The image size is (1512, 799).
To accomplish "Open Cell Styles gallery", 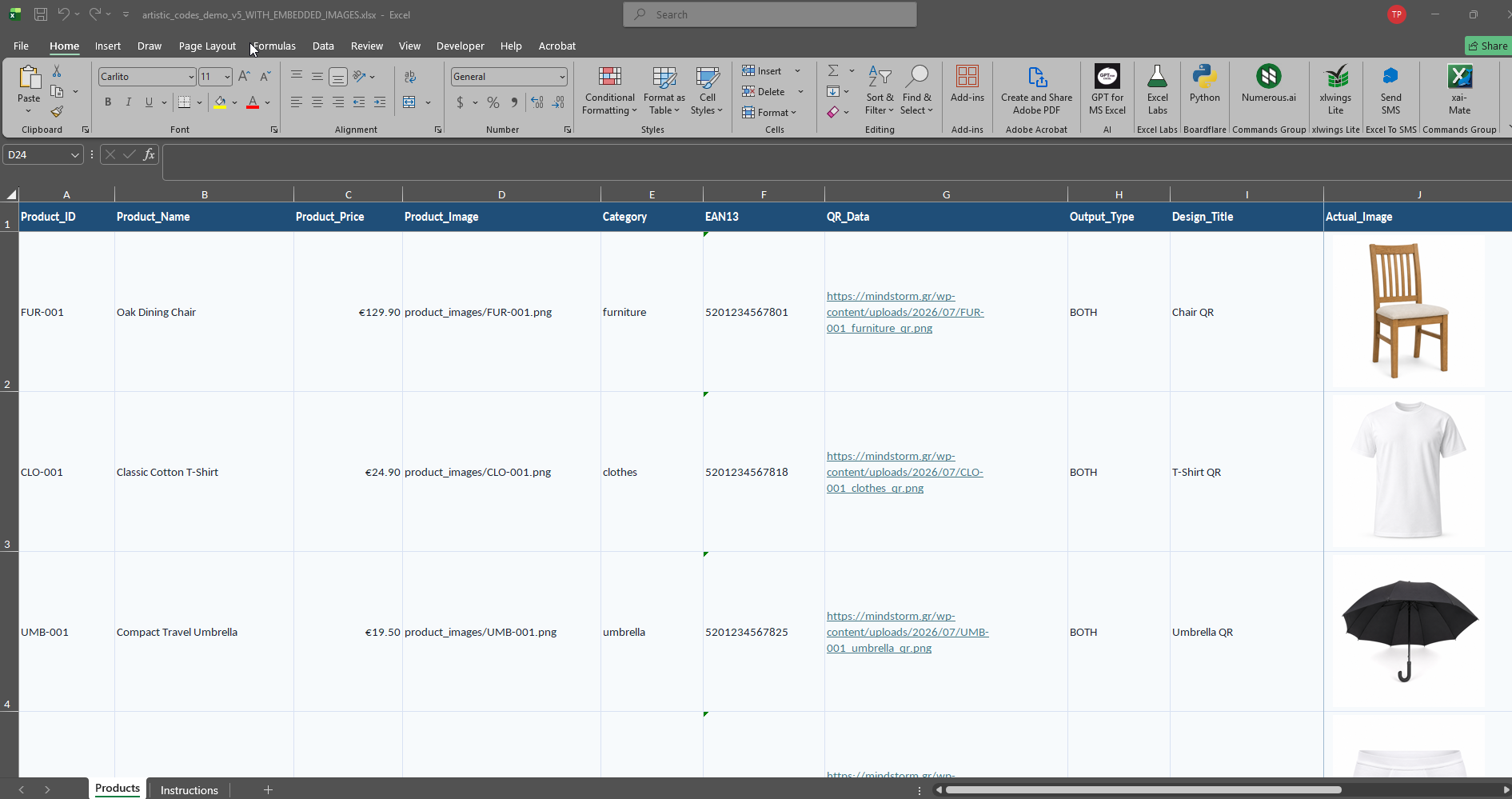I will coord(708,90).
